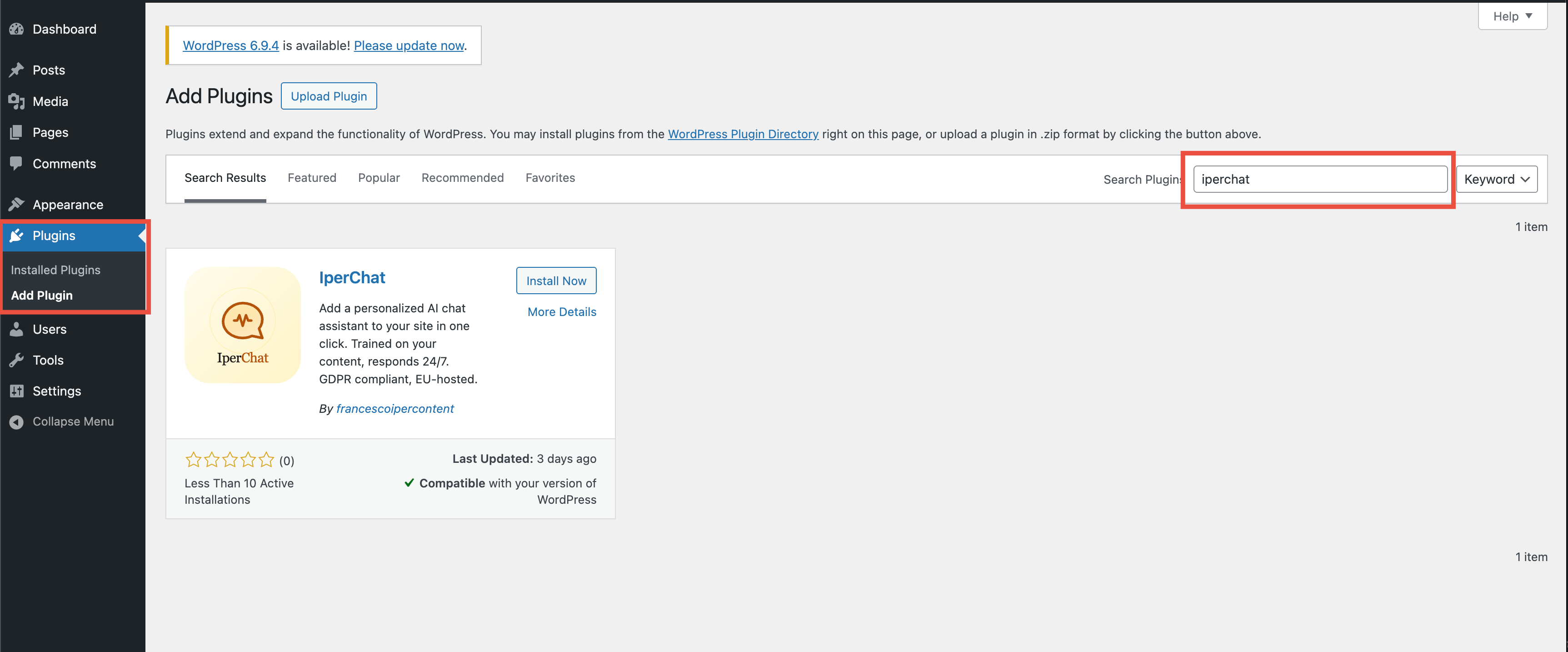Screen dimensions: 1568x652
Task: Open Tools wrench icon
Action: pos(17,360)
